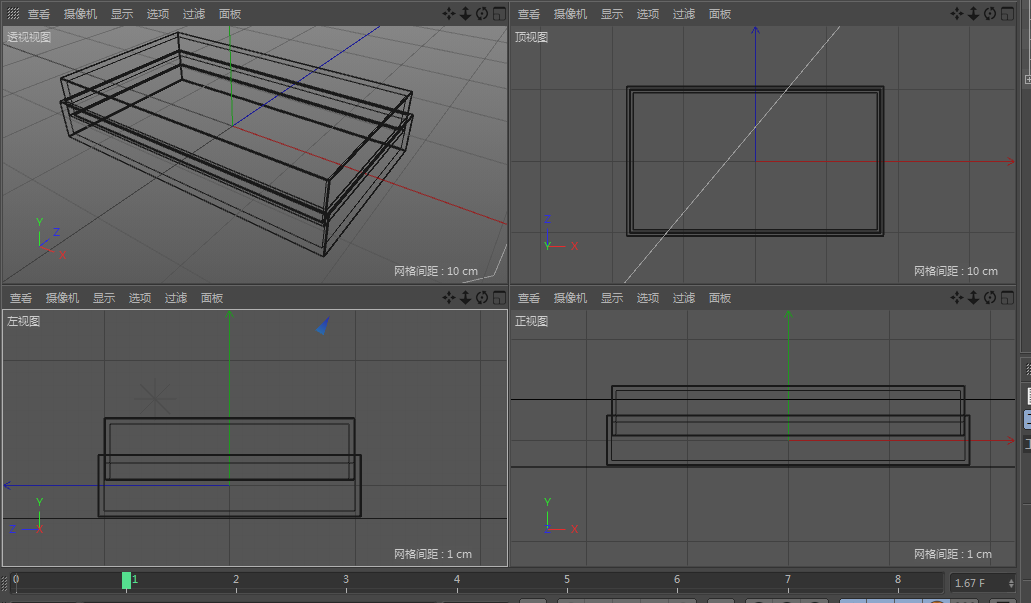Select the rotate camera icon in top viewport
1031x603 pixels.
click(991, 14)
